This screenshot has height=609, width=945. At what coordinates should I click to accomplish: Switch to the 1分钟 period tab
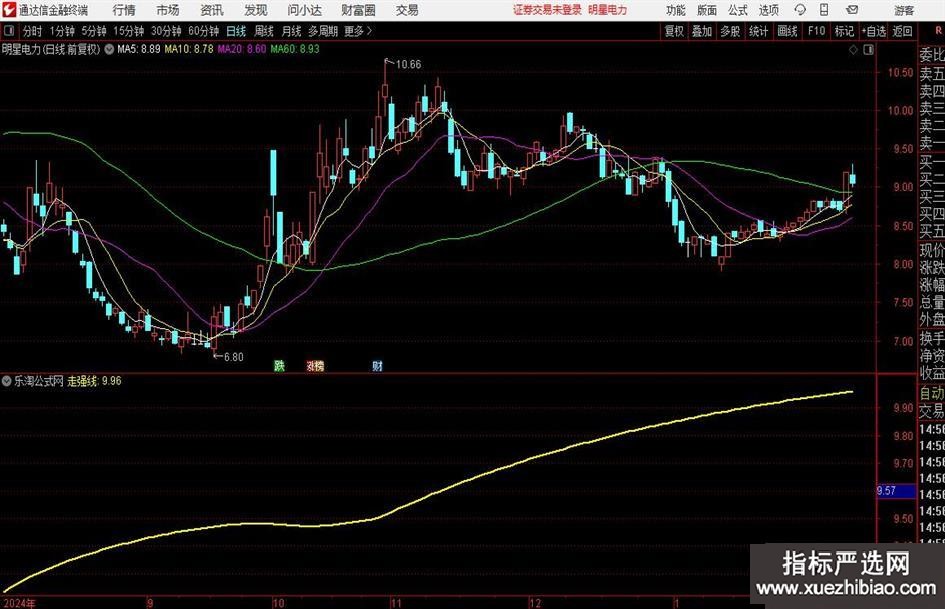pos(62,31)
